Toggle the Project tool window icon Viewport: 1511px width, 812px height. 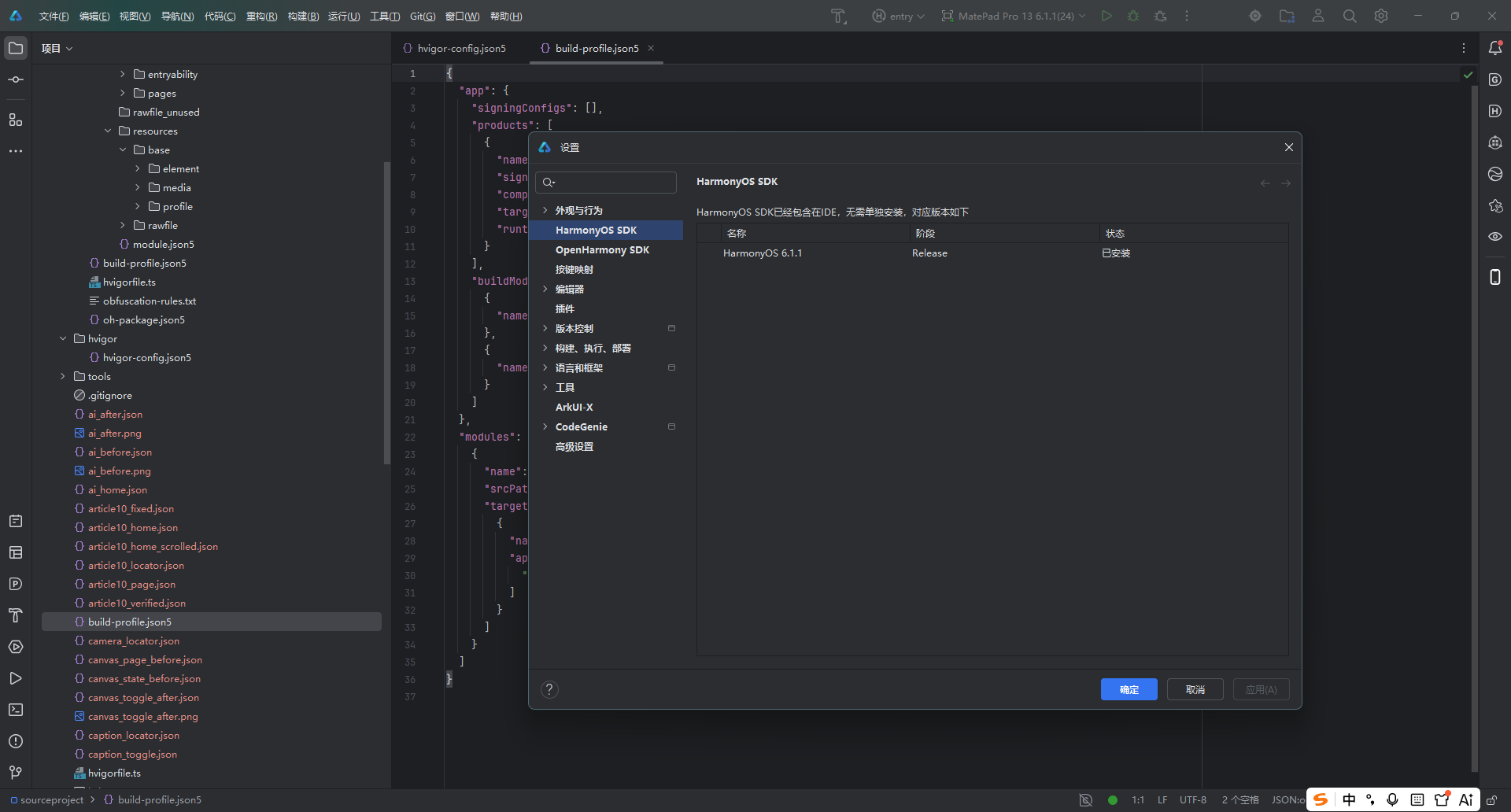pyautogui.click(x=16, y=48)
